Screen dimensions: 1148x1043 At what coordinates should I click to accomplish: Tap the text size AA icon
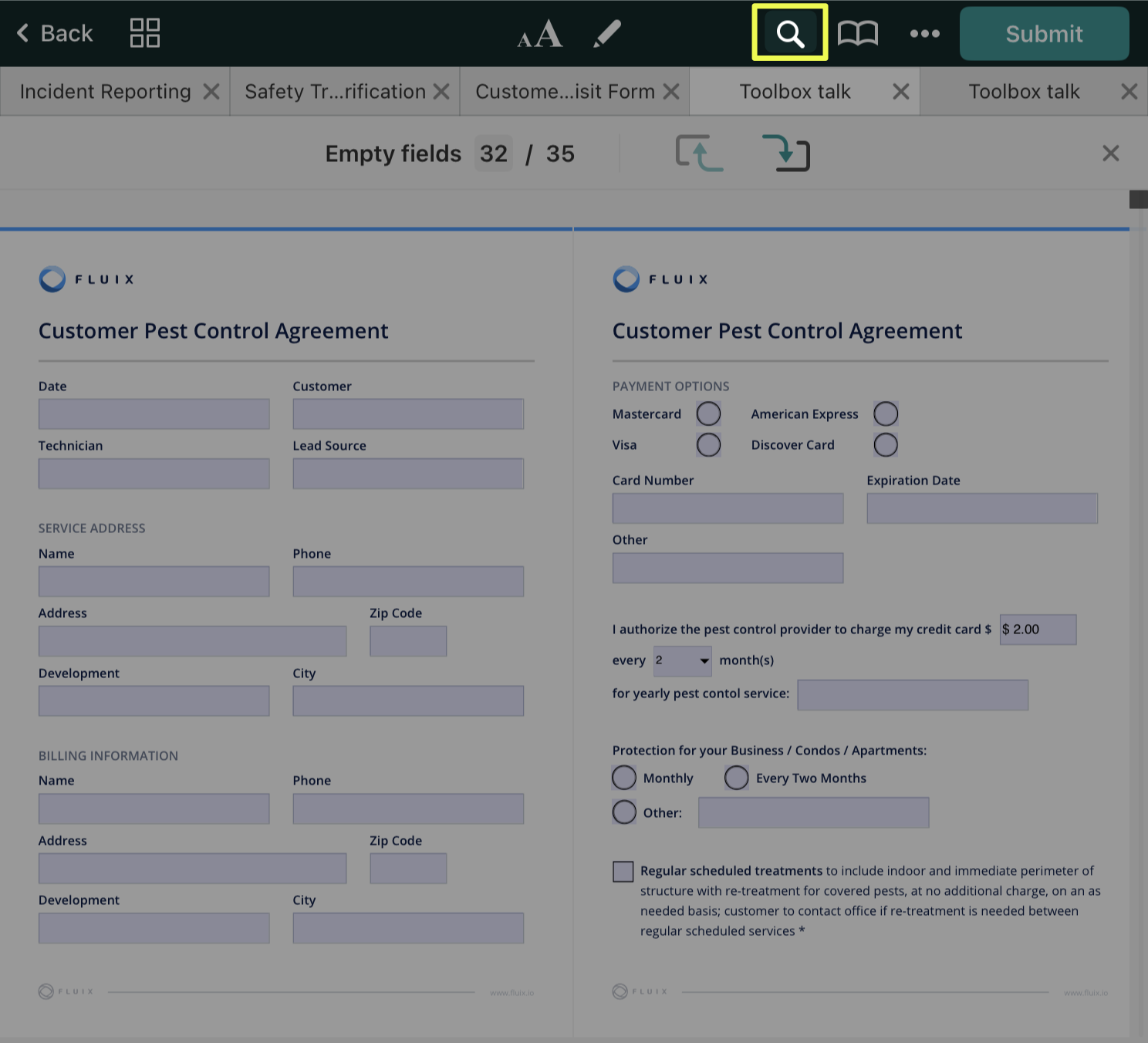[x=539, y=33]
